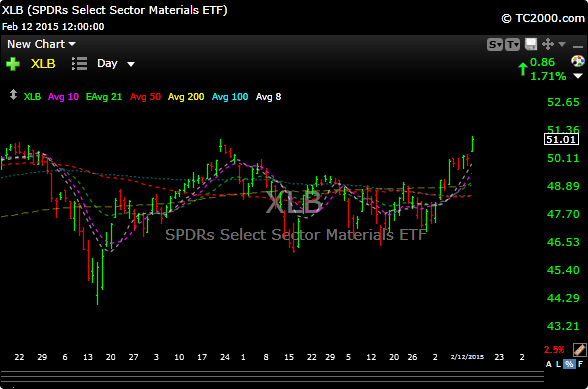Image resolution: width=588 pixels, height=389 pixels.
Task: Click the 47.70 price axis label
Action: (x=563, y=214)
